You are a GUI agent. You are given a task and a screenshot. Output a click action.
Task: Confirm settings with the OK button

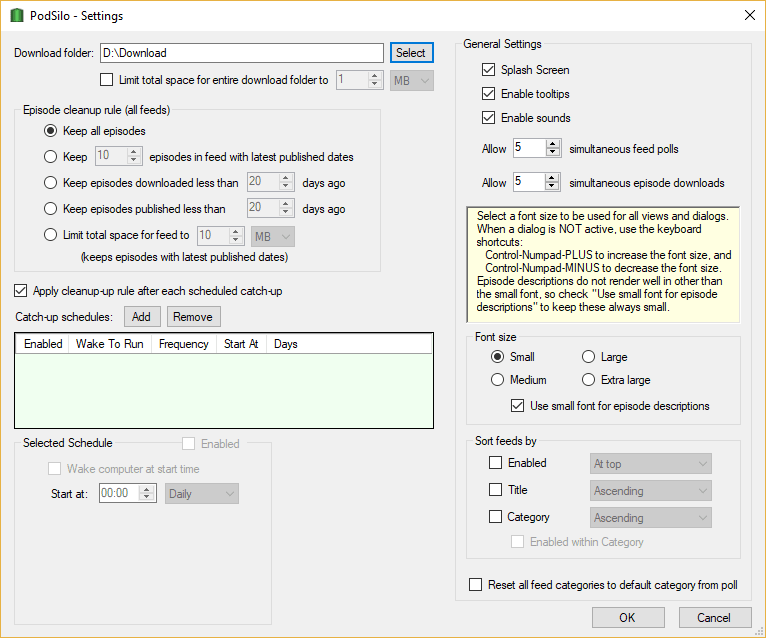coord(627,618)
